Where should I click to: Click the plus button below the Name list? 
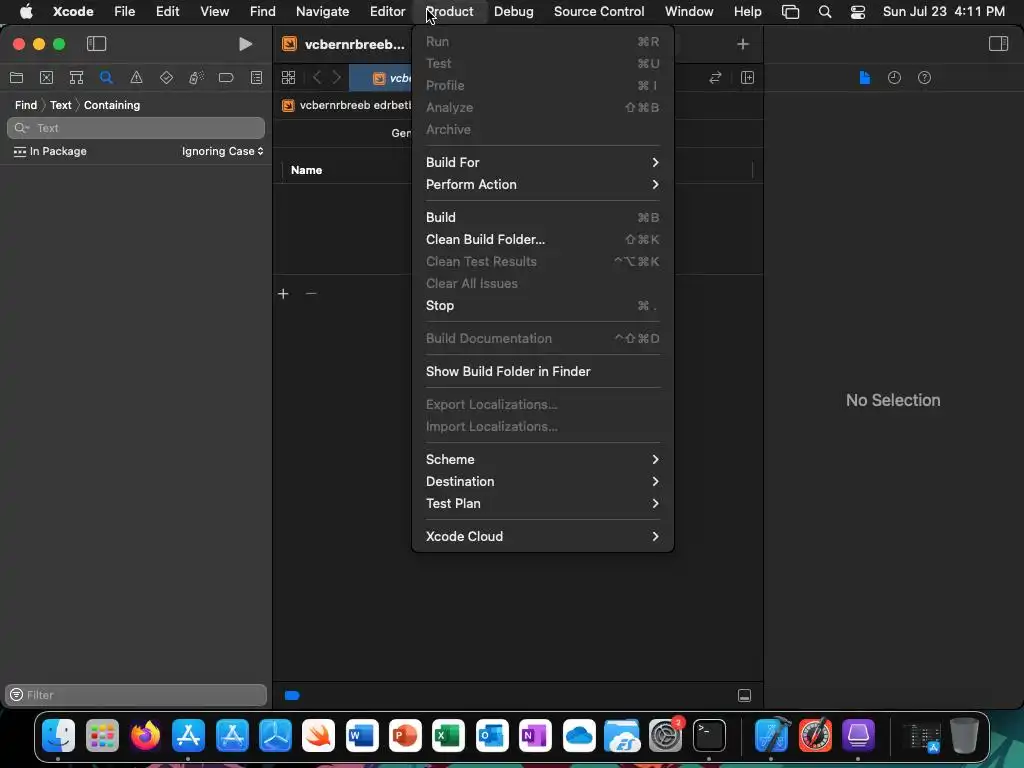(283, 294)
